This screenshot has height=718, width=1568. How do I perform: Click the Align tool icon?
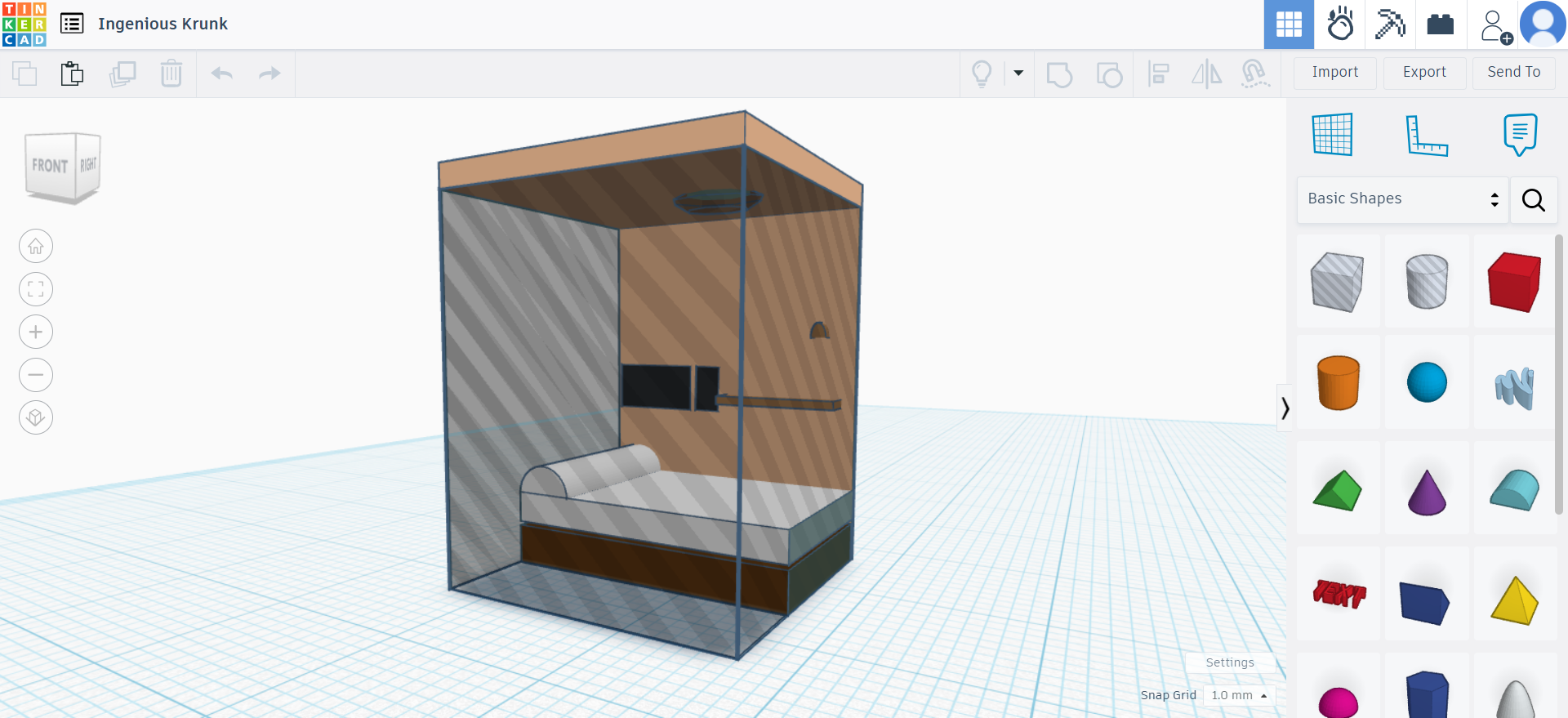tap(1158, 74)
